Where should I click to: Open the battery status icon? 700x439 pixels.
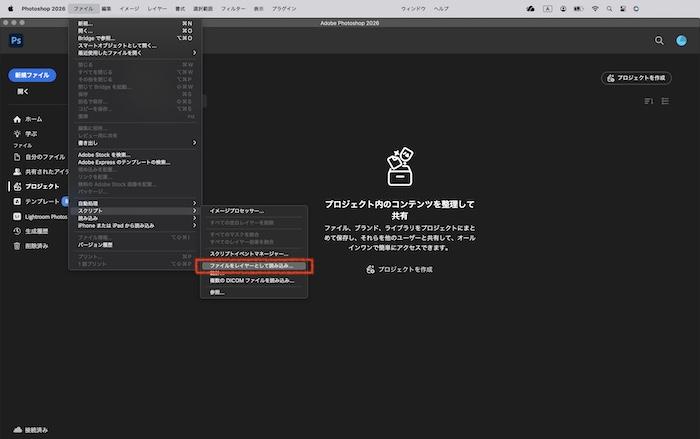(x=579, y=8)
